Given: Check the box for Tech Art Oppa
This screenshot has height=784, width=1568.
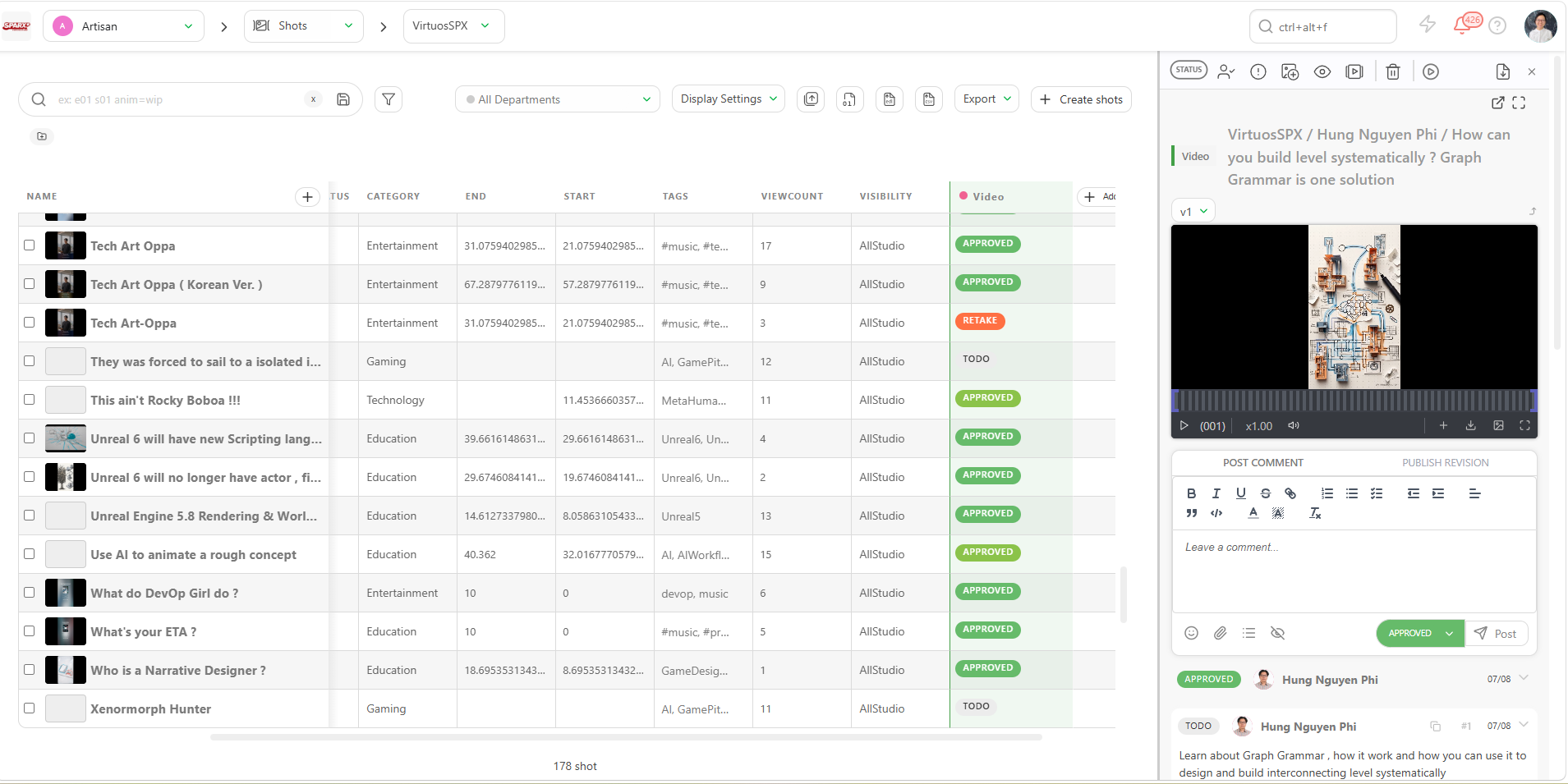Looking at the screenshot, I should [30, 245].
